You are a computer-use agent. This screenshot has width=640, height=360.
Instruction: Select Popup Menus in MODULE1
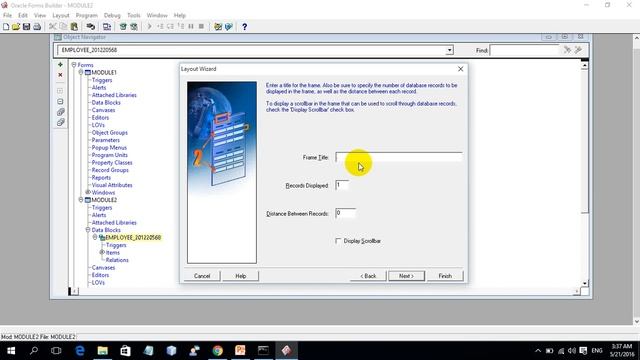click(109, 147)
